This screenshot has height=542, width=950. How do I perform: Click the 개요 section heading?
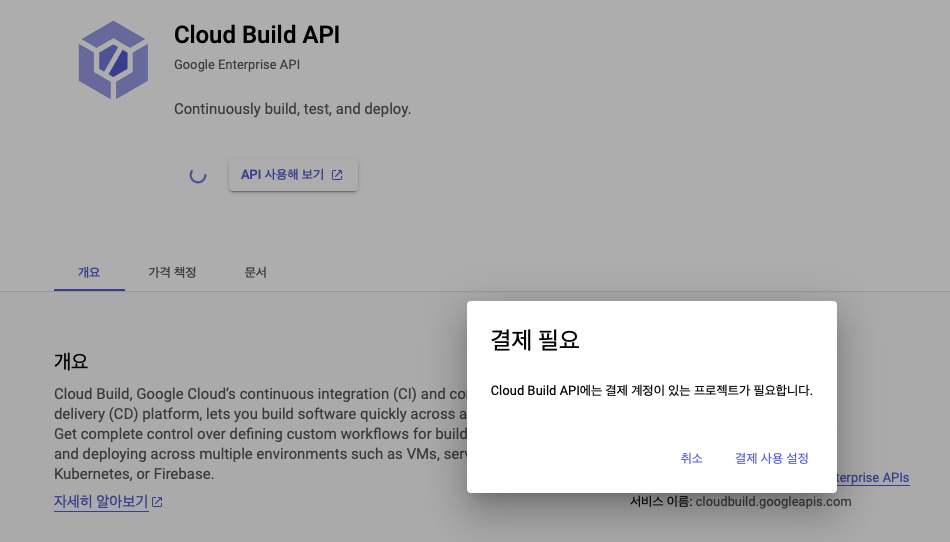71,362
